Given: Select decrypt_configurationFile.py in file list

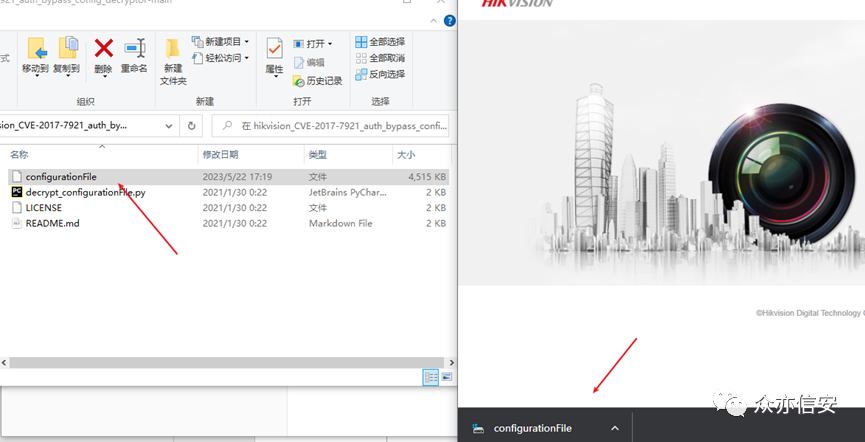Looking at the screenshot, I should click(x=85, y=192).
